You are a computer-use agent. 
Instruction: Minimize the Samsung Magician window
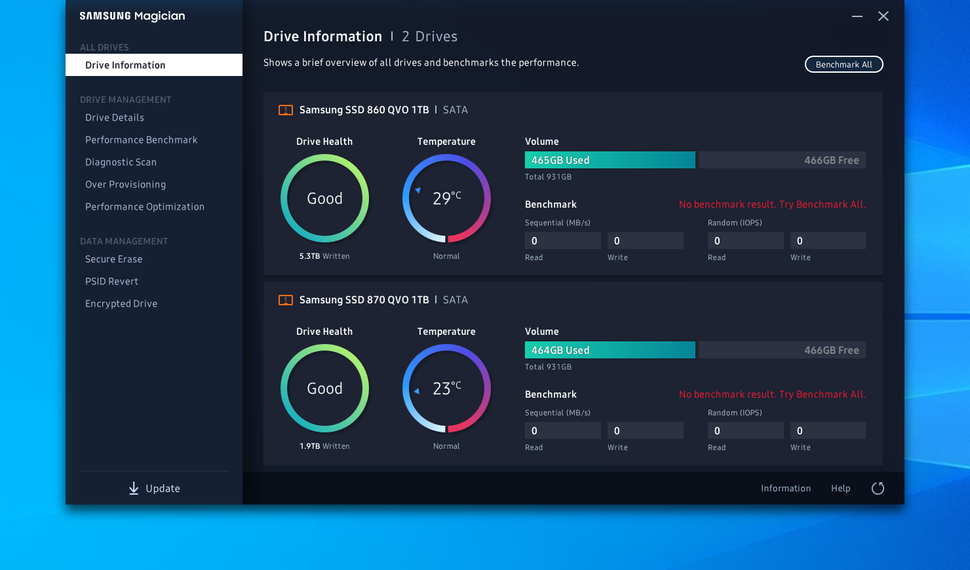857,17
